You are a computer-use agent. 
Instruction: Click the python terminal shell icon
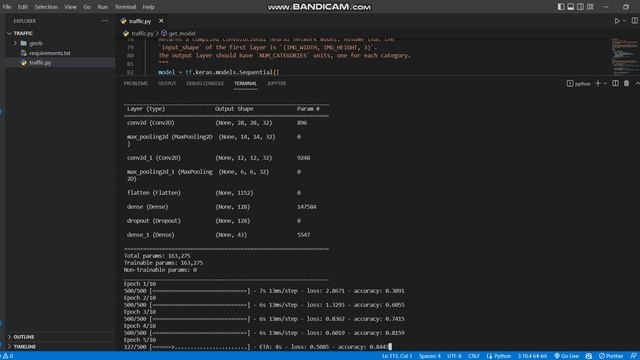pos(570,83)
